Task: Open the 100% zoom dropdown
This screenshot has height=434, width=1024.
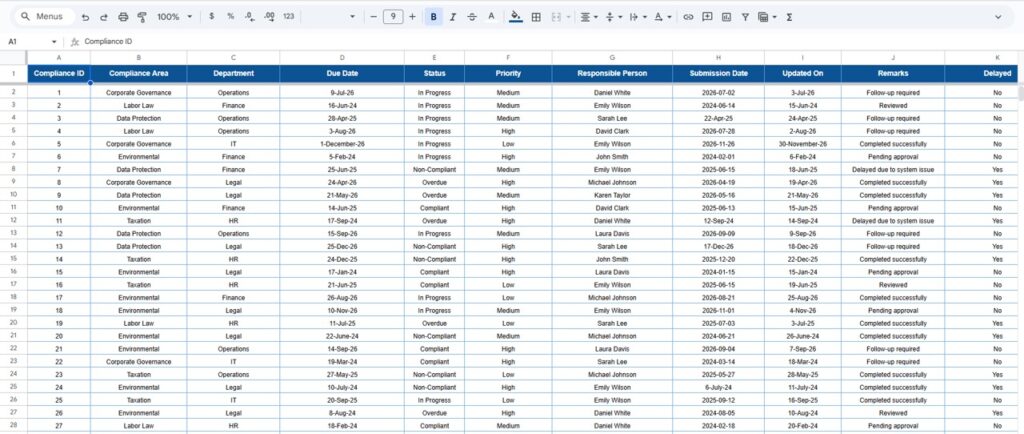Action: (x=174, y=17)
